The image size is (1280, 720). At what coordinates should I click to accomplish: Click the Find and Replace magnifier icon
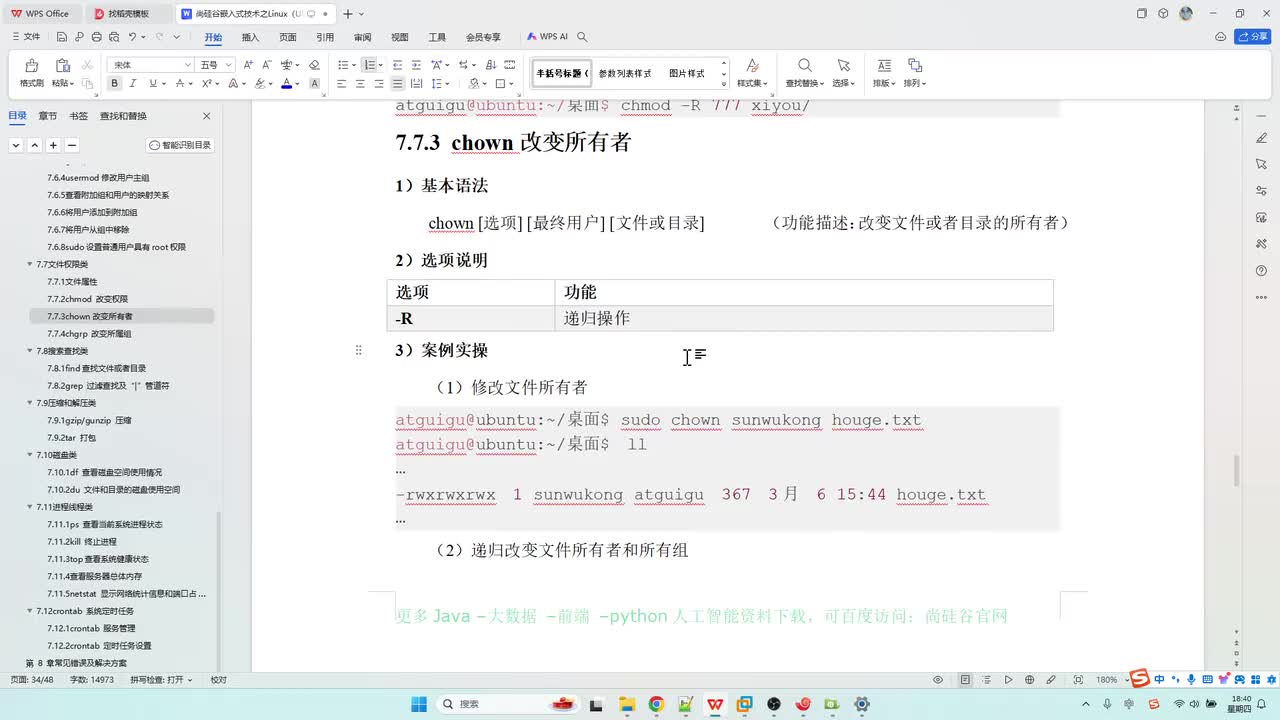click(x=804, y=65)
